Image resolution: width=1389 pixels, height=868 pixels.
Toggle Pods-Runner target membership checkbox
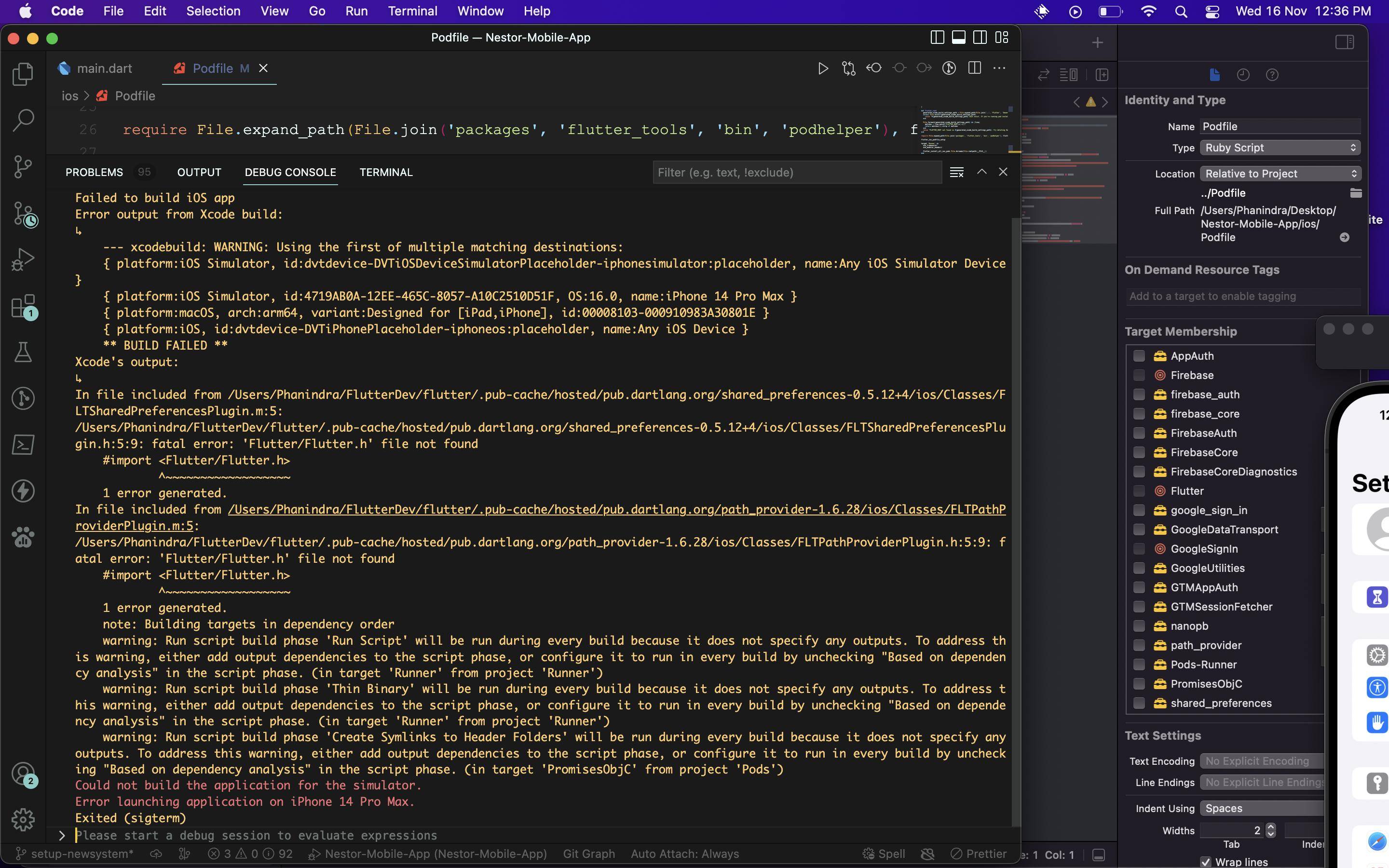coord(1139,665)
